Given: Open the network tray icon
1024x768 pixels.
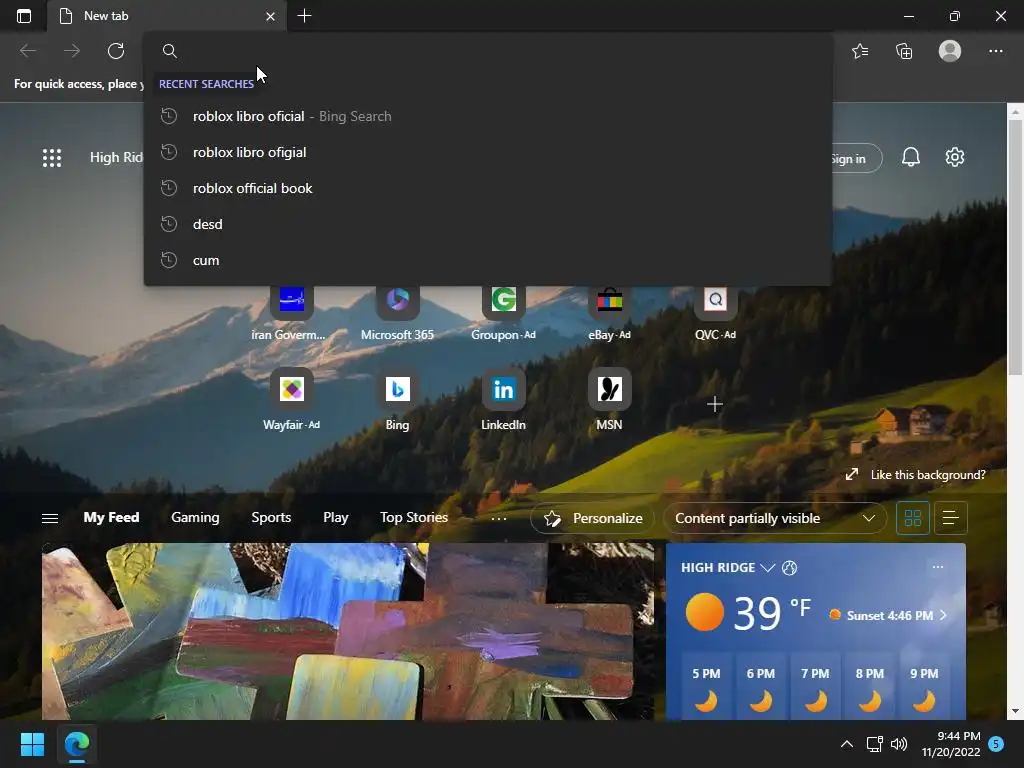Looking at the screenshot, I should 874,744.
